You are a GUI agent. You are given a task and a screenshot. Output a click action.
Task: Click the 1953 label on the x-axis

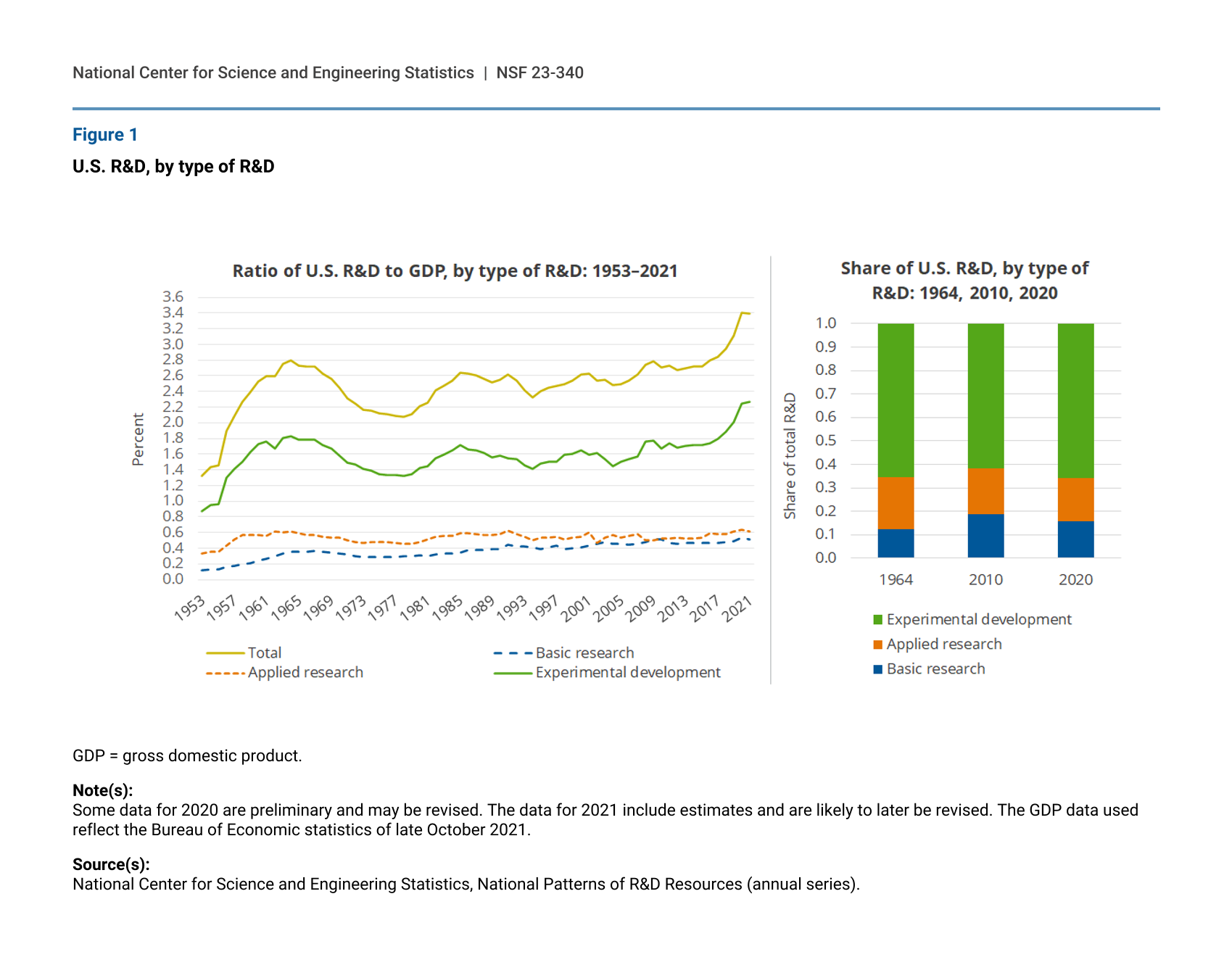click(x=190, y=608)
